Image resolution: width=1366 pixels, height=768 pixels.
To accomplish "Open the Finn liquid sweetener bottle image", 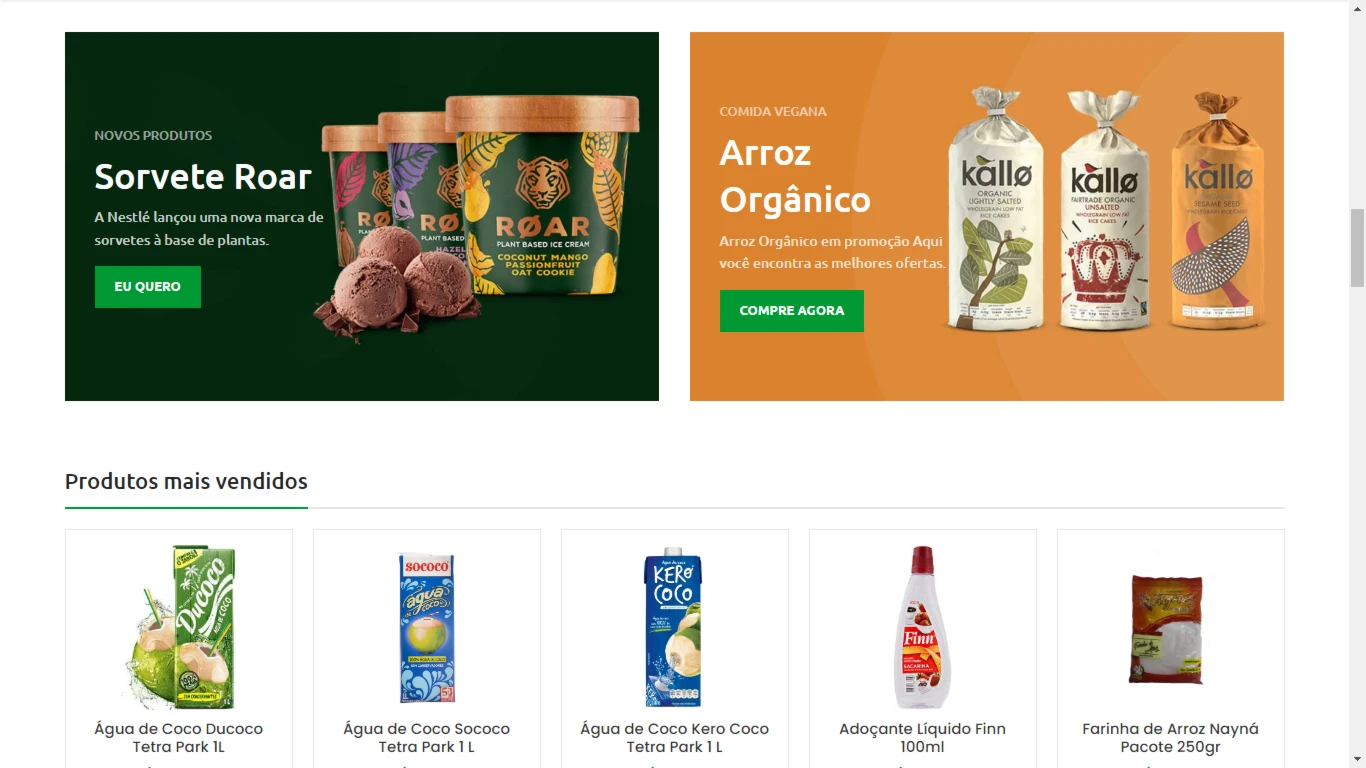I will (x=922, y=627).
